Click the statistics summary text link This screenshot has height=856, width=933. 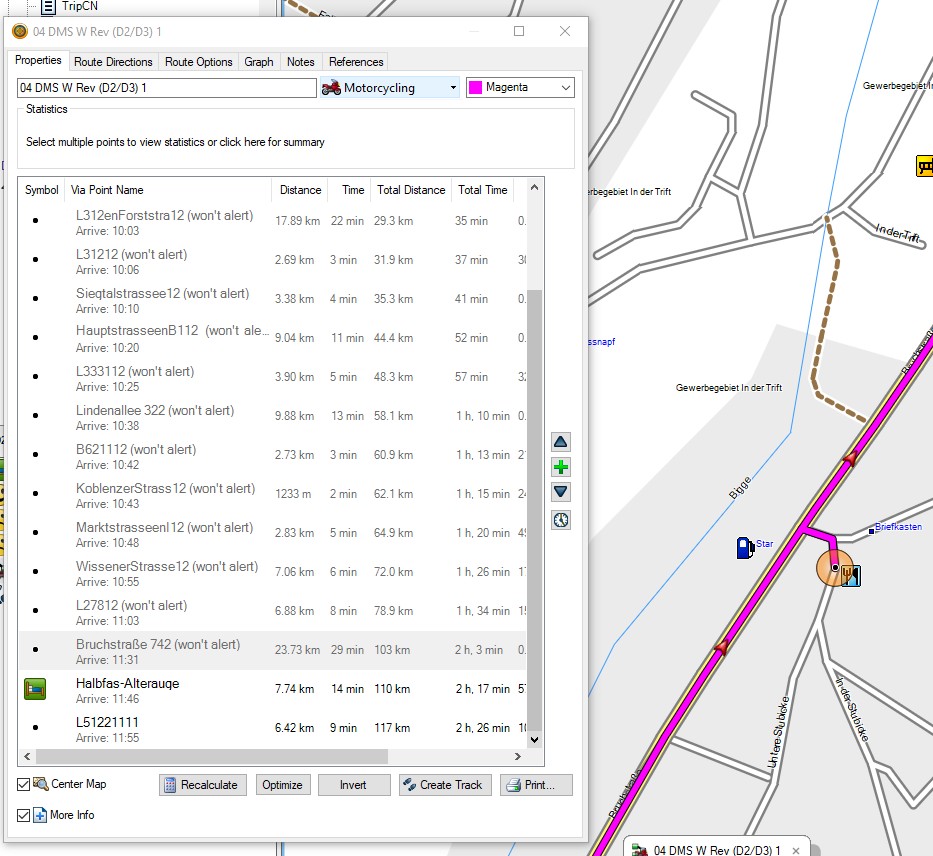click(175, 142)
